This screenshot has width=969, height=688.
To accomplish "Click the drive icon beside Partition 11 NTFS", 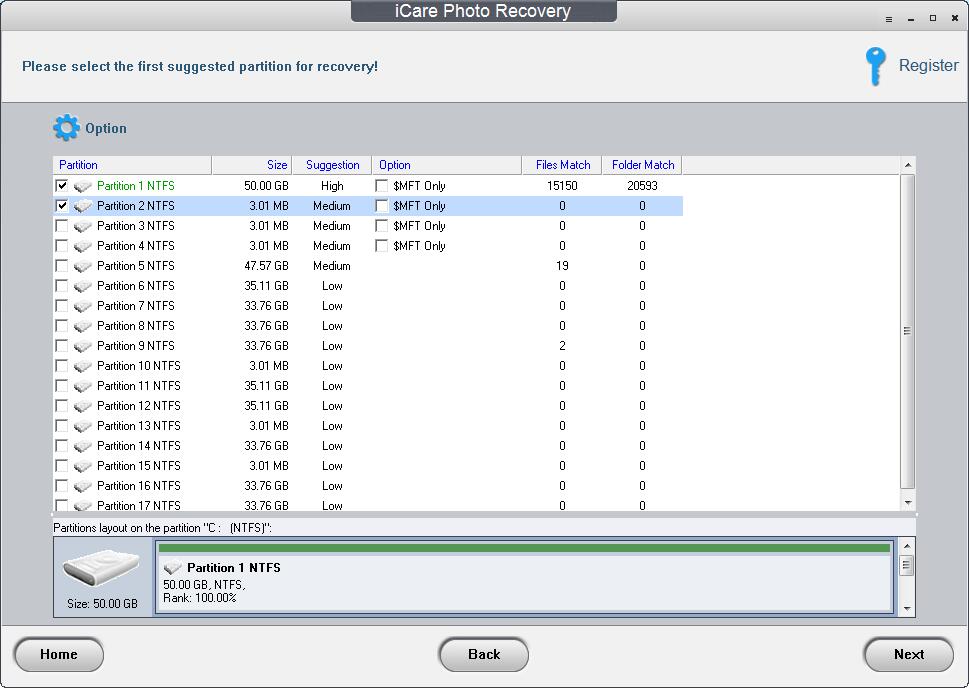I will [82, 386].
